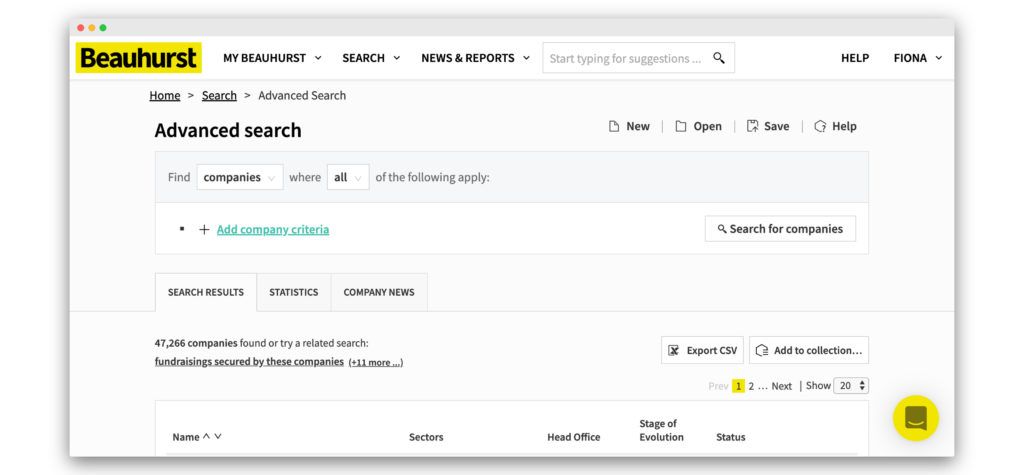
Task: Click the Help hexagon icon in search toolbar
Action: point(820,126)
